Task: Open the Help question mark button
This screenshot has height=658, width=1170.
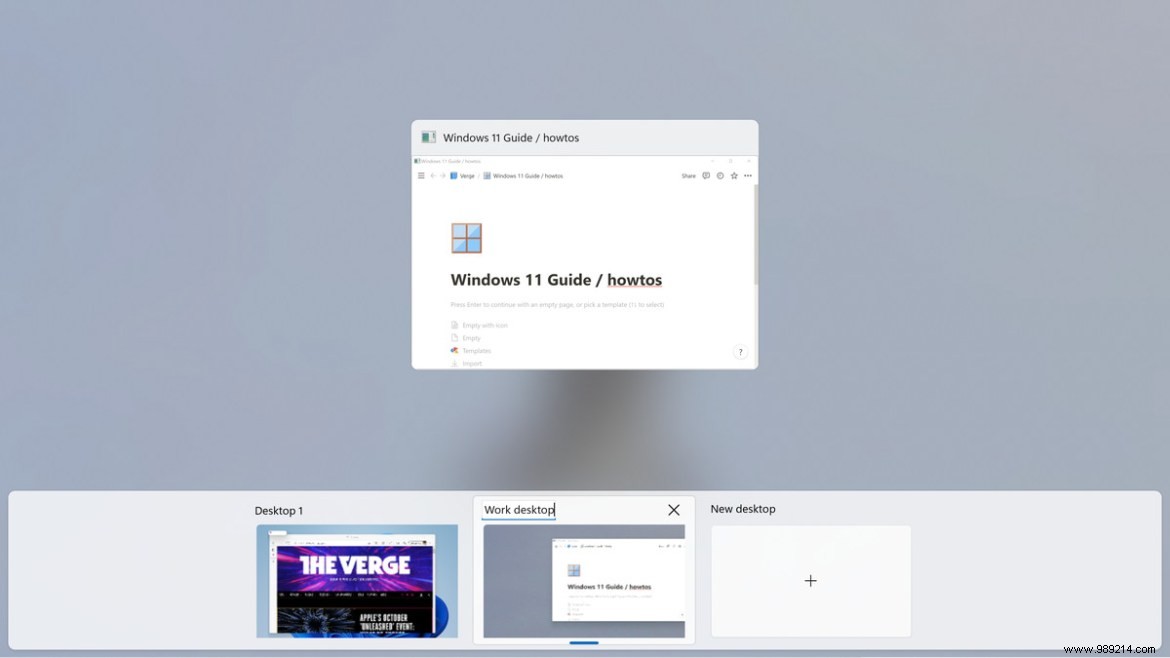Action: (x=741, y=352)
